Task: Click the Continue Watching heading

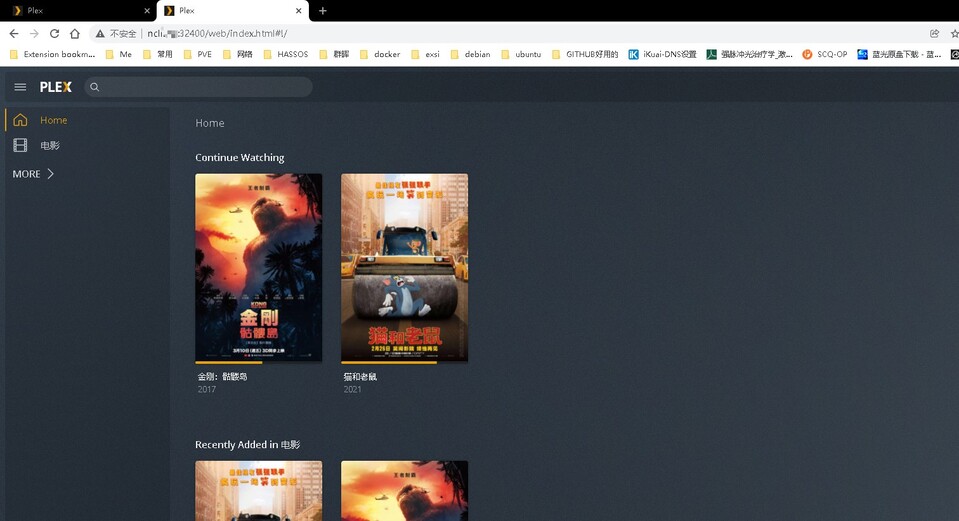Action: pos(240,157)
